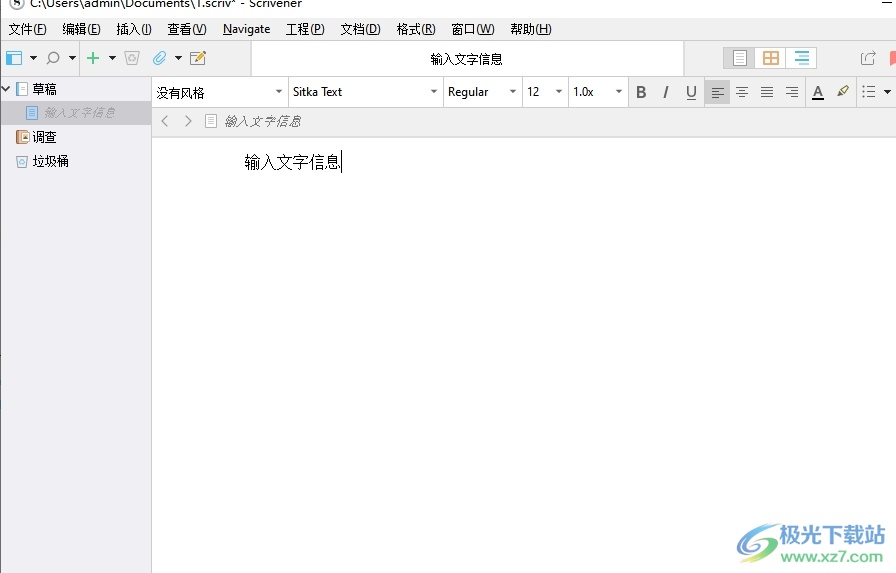The height and width of the screenshot is (573, 896).
Task: Select the 调查 folder in the binder
Action: click(44, 137)
